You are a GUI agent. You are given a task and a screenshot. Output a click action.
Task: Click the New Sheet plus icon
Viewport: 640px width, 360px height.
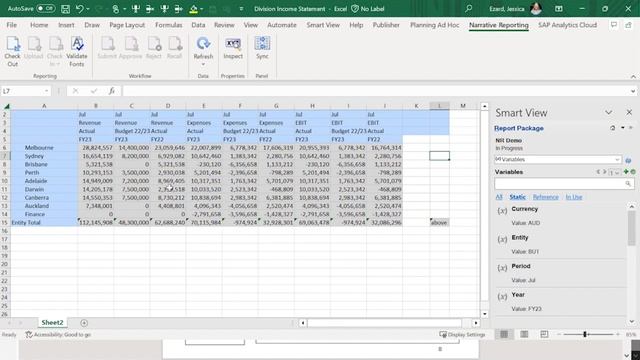84,323
